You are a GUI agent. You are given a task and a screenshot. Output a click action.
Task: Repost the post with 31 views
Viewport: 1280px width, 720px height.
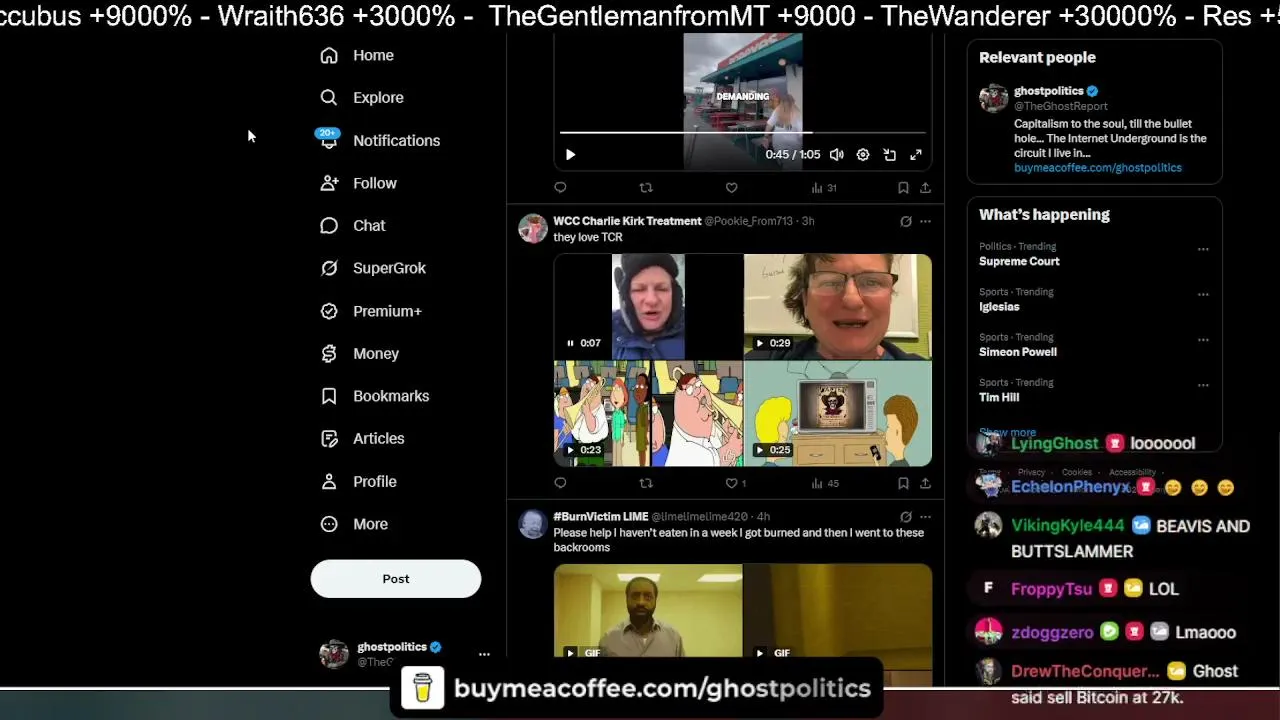click(x=646, y=187)
